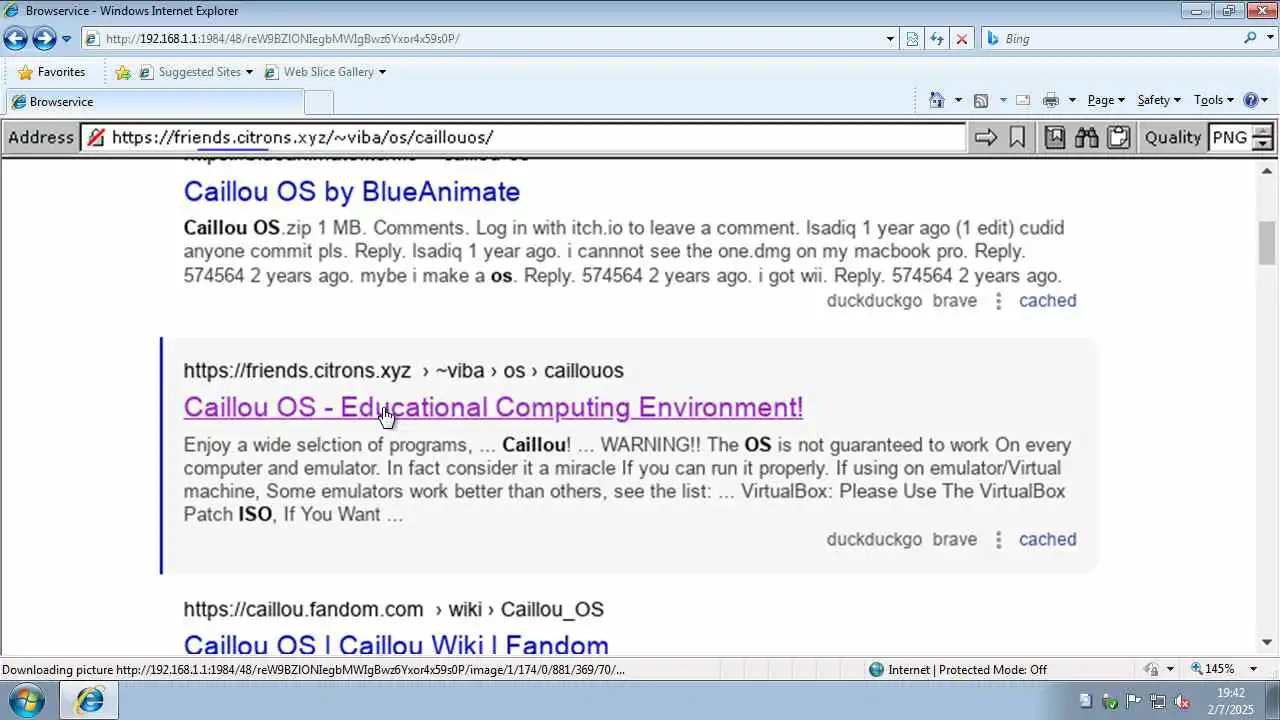This screenshot has height=720, width=1280.
Task: Click duckduckgo under Educational Computing result
Action: [x=874, y=540]
